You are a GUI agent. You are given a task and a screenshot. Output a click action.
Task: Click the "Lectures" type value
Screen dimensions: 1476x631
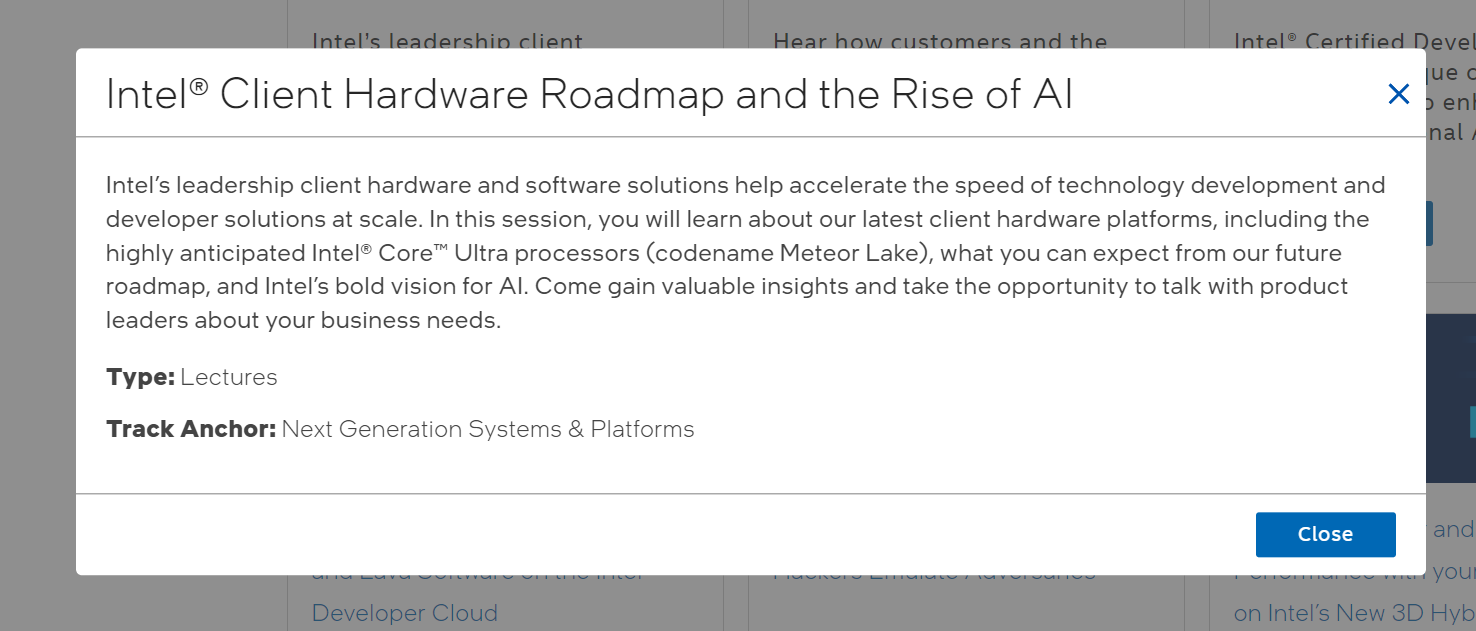229,377
